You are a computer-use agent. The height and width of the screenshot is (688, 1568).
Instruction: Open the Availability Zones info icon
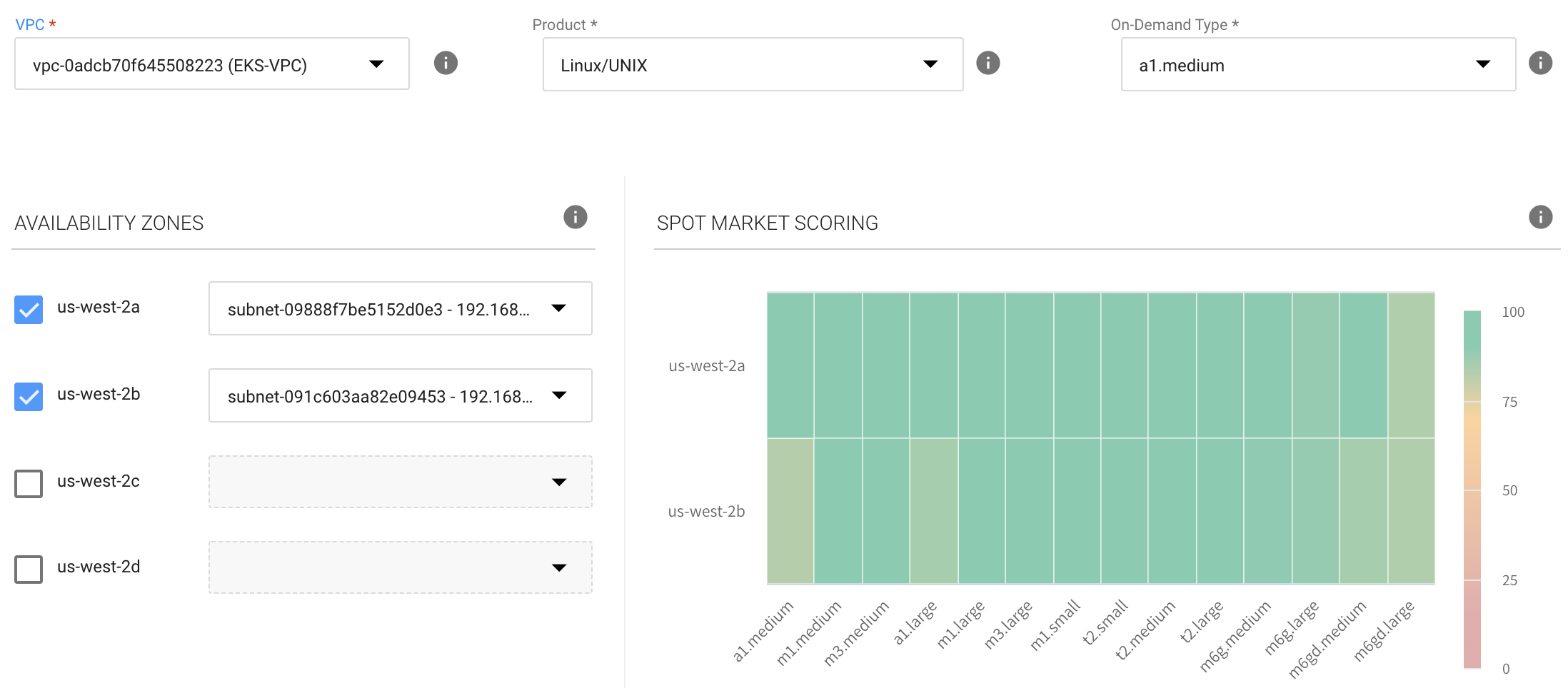[575, 217]
